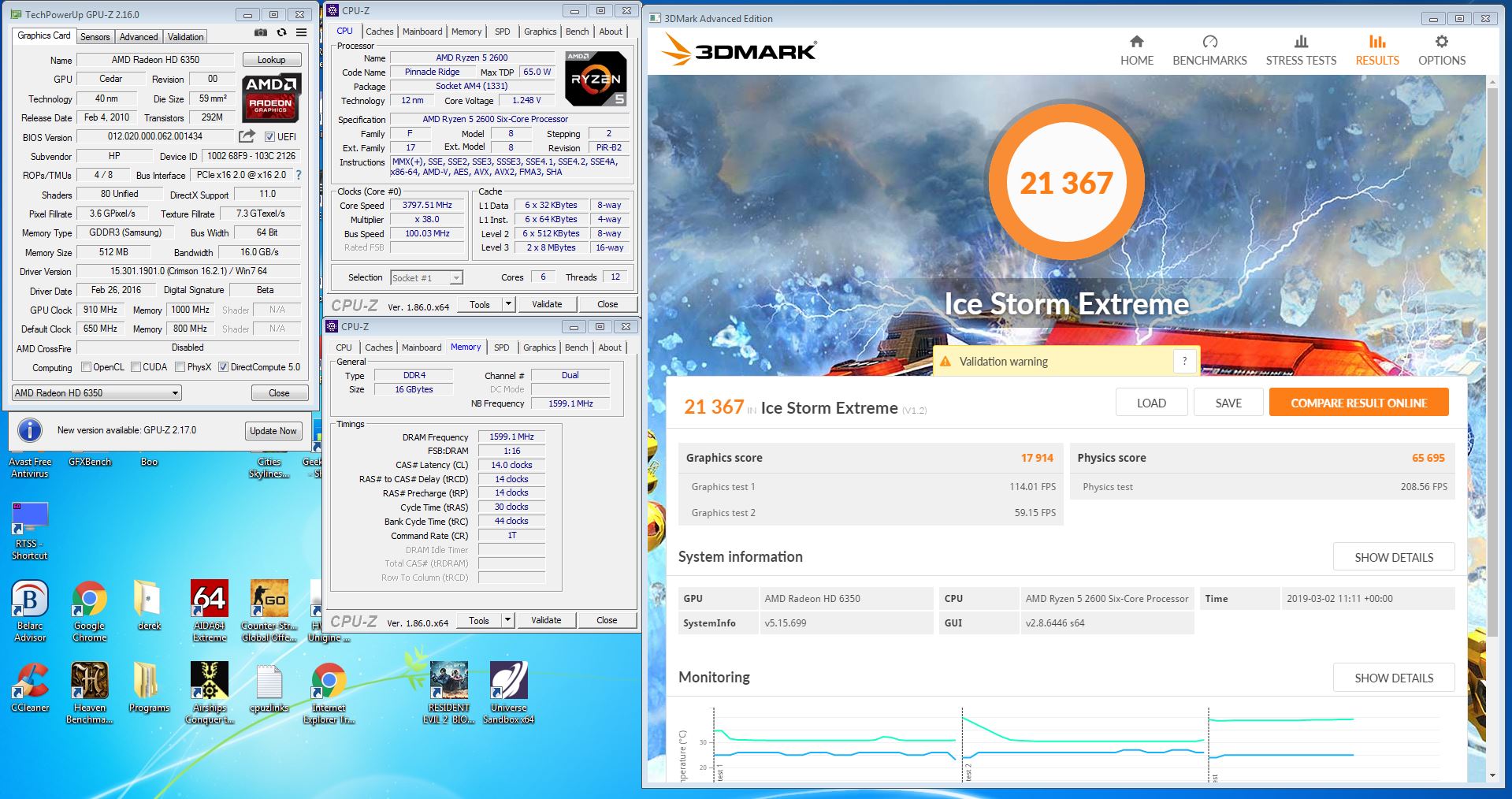Click the GPU-Z refresh icon
This screenshot has width=1512, height=799.
281,33
